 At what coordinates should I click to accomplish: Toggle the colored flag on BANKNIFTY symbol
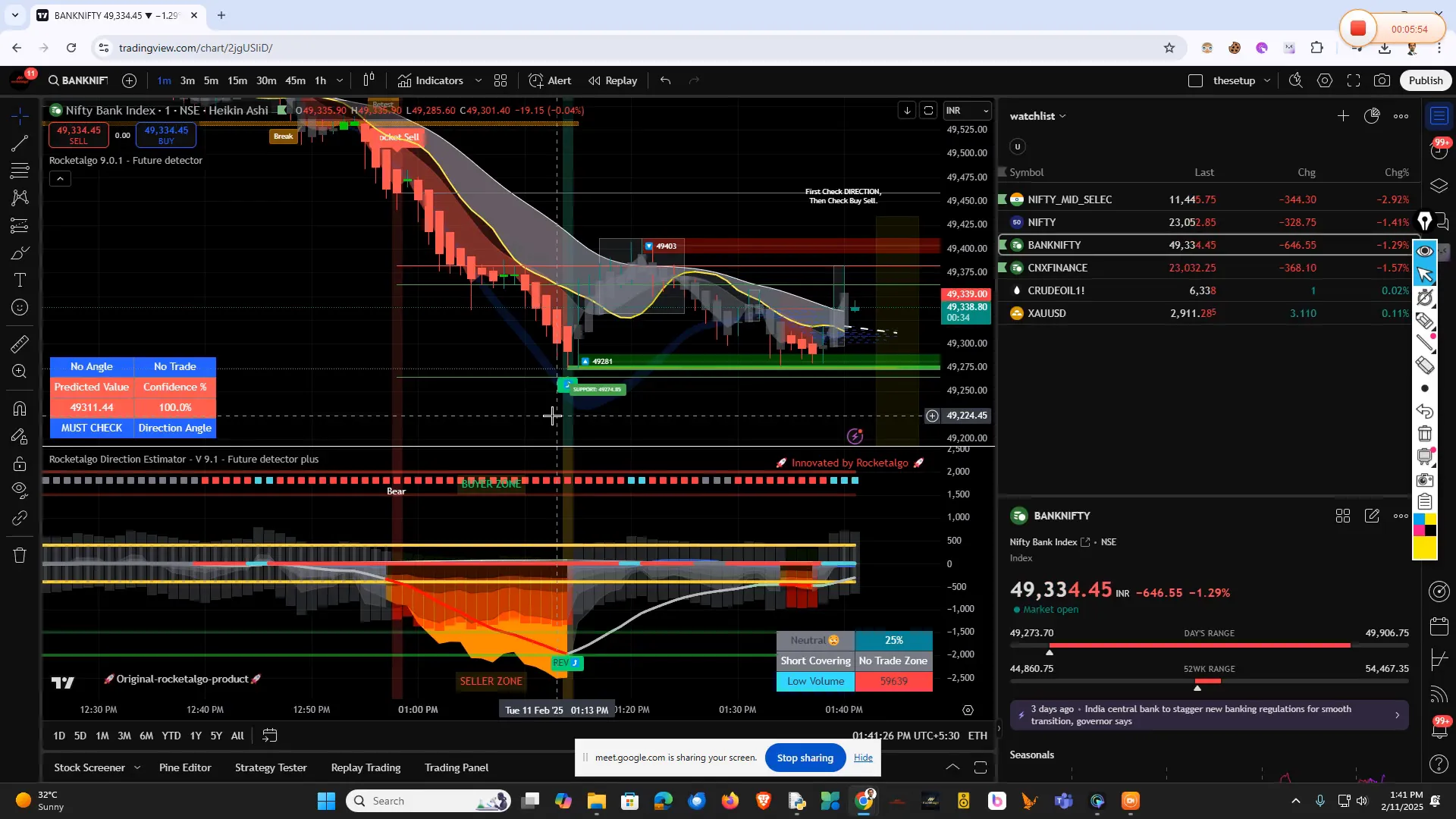1003,244
